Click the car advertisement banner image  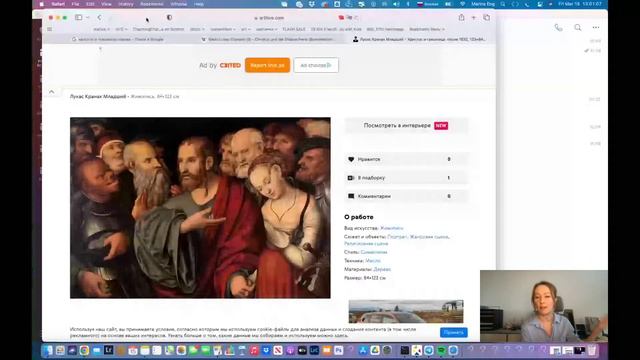click(x=406, y=311)
